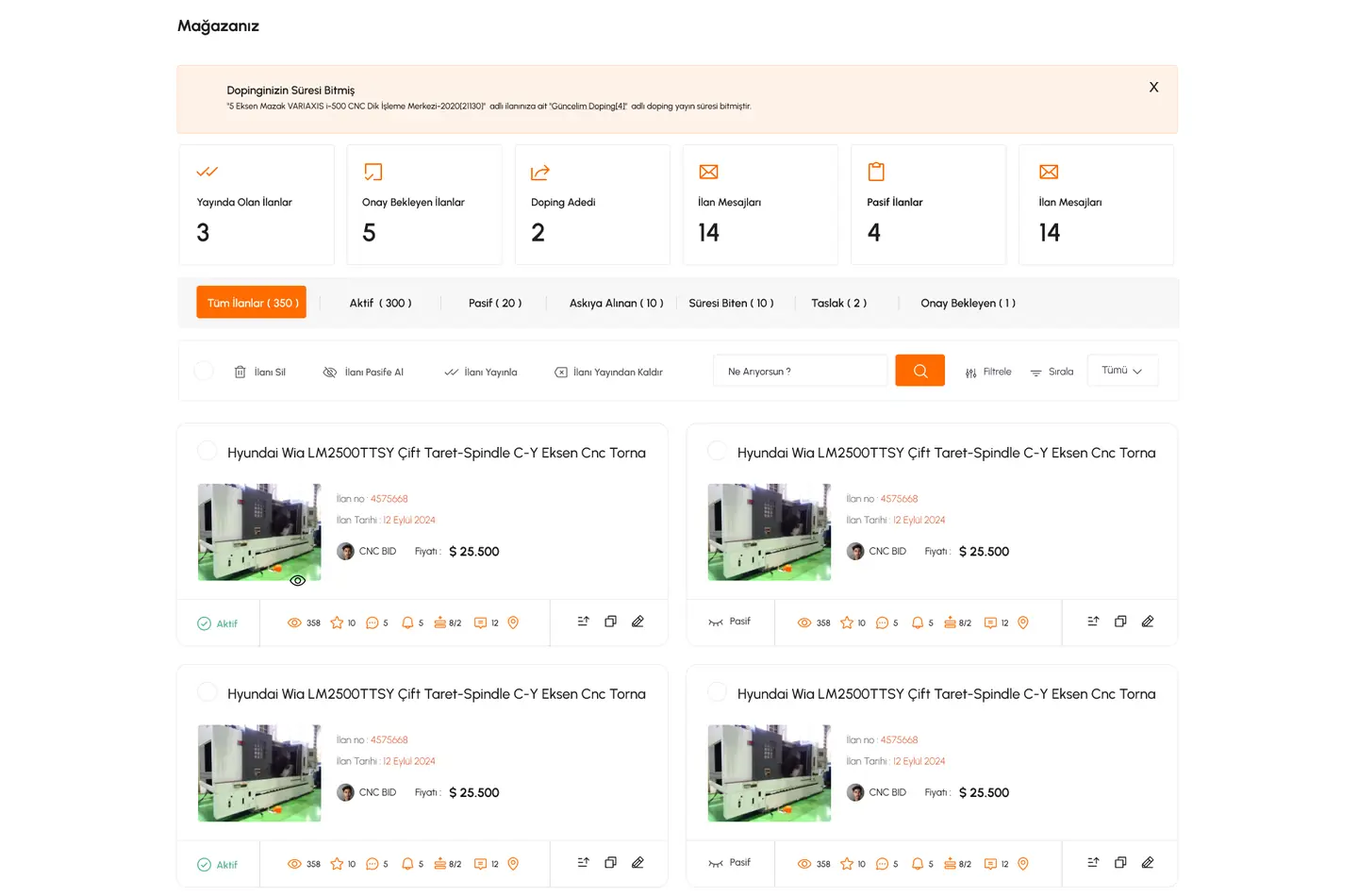Click the edit pencil on lower Pasif card
Screen dimensions: 1358x896
(1148, 863)
